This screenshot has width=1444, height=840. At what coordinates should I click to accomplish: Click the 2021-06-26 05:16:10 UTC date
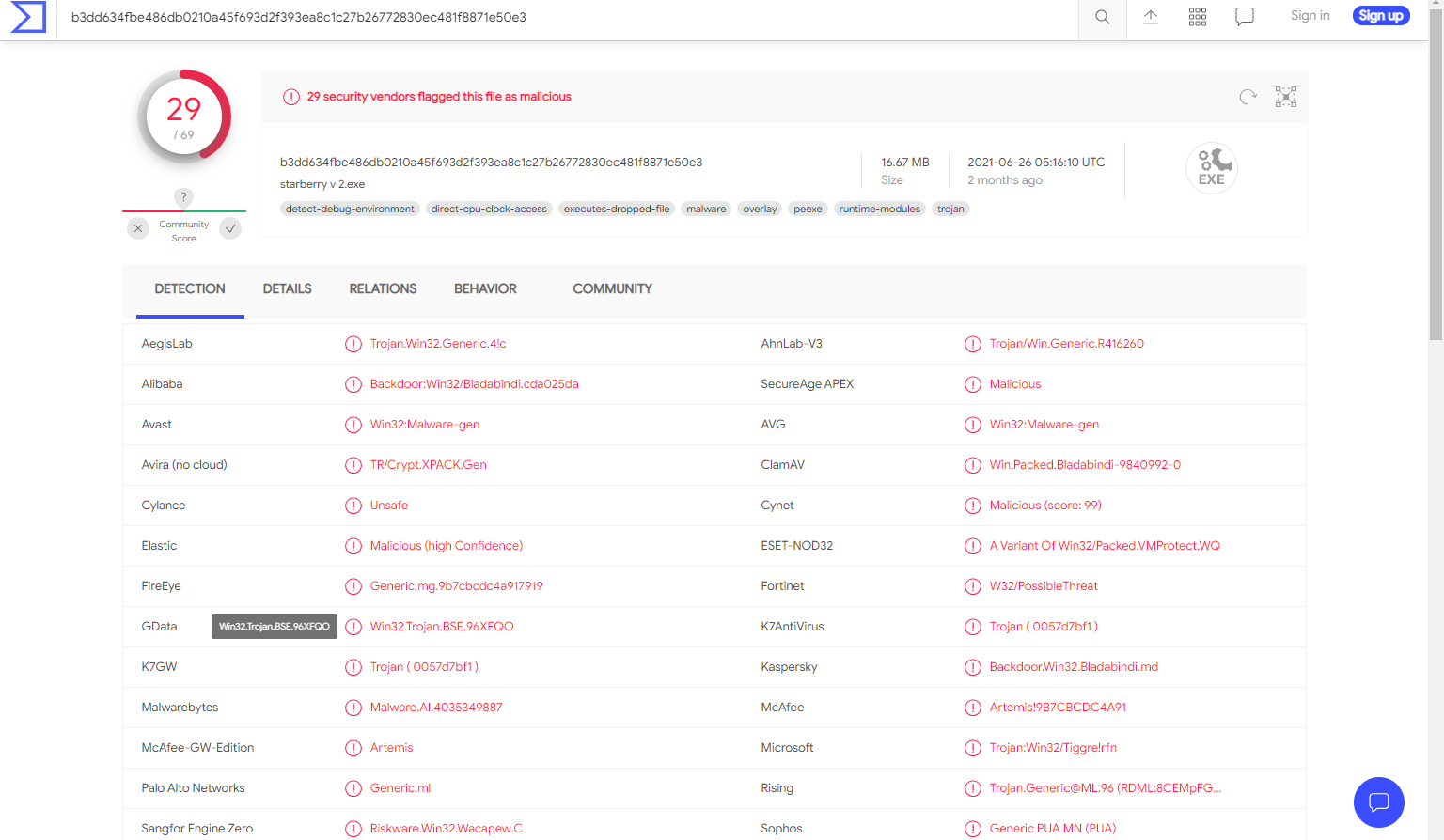click(x=1036, y=163)
